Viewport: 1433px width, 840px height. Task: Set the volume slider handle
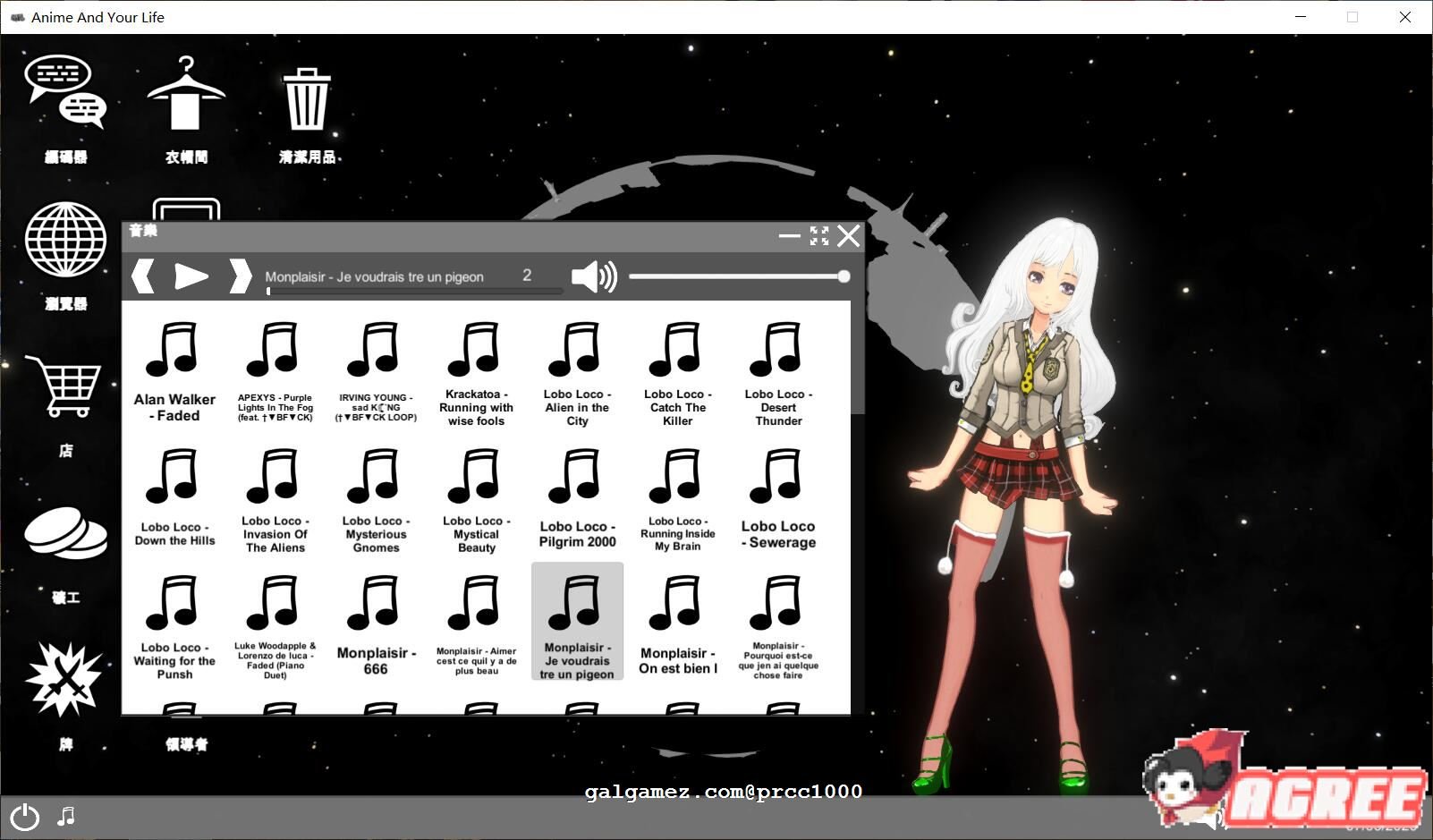[x=842, y=276]
